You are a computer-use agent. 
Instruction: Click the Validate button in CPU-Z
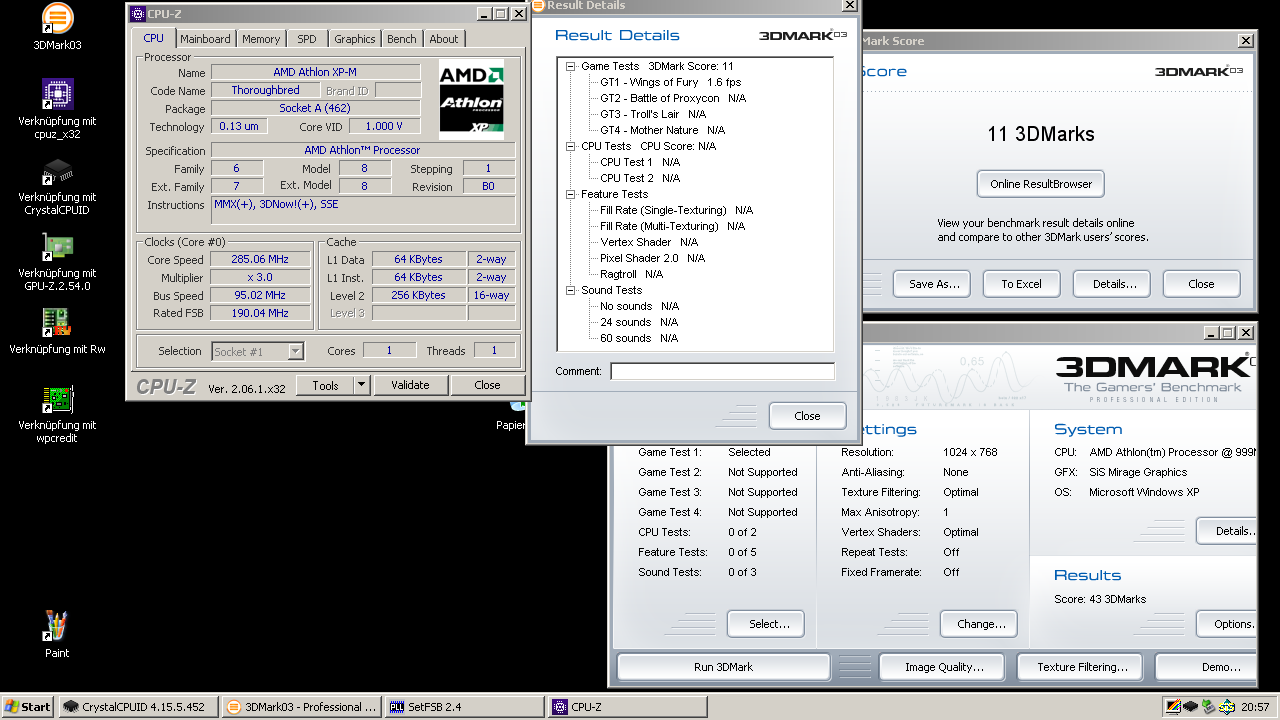[x=410, y=385]
